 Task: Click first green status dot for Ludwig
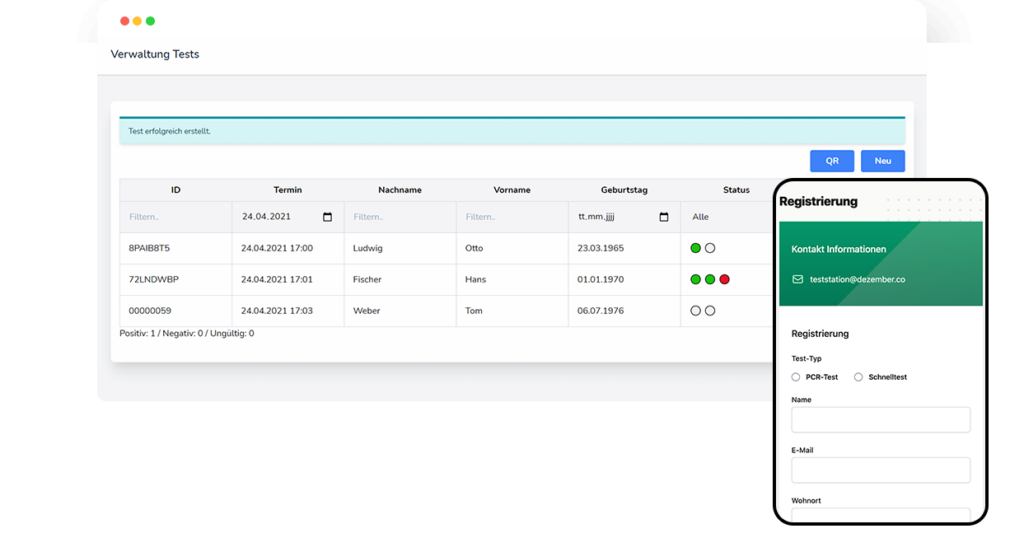(696, 248)
